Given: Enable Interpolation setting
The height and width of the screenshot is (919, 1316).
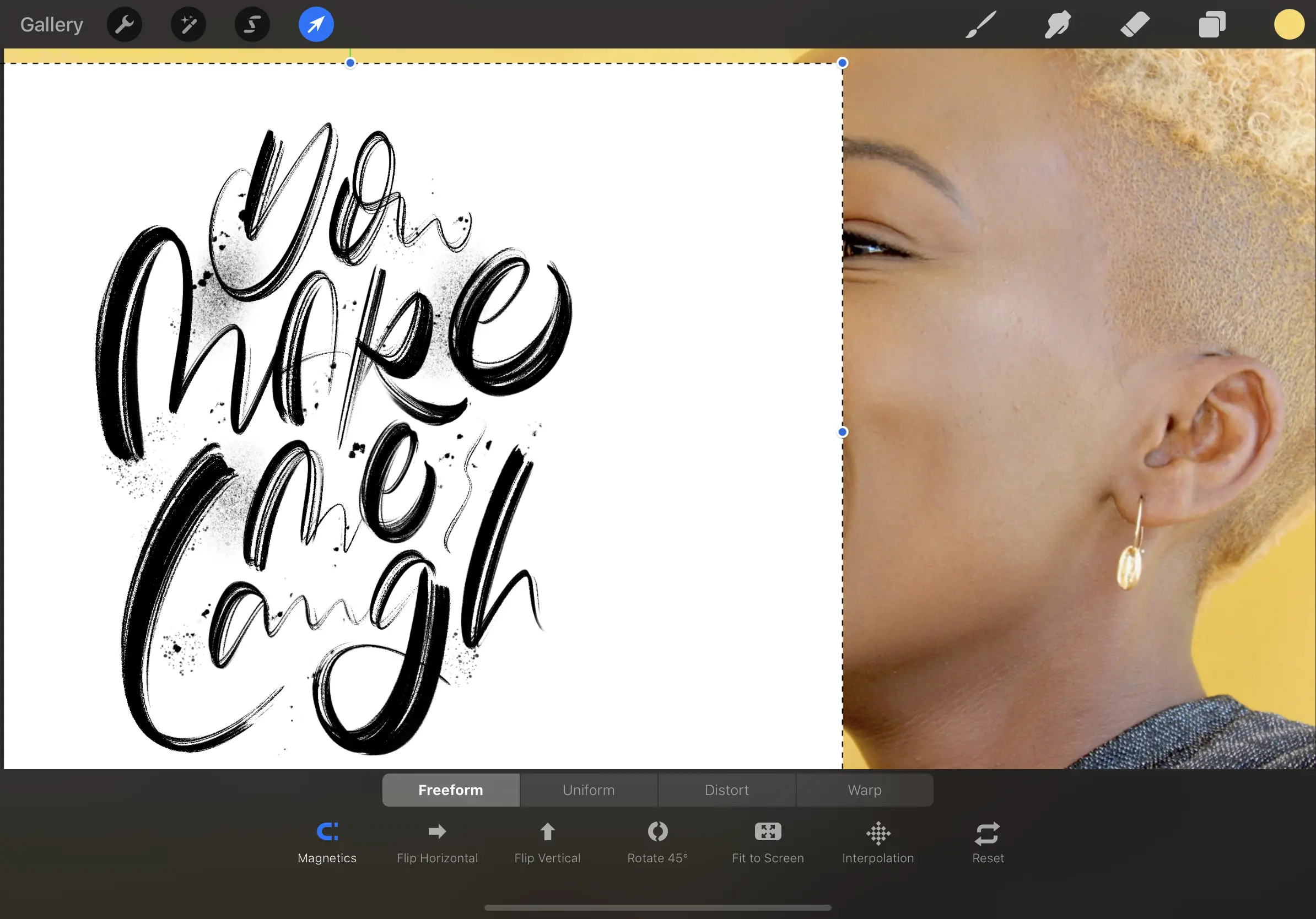Looking at the screenshot, I should [877, 840].
